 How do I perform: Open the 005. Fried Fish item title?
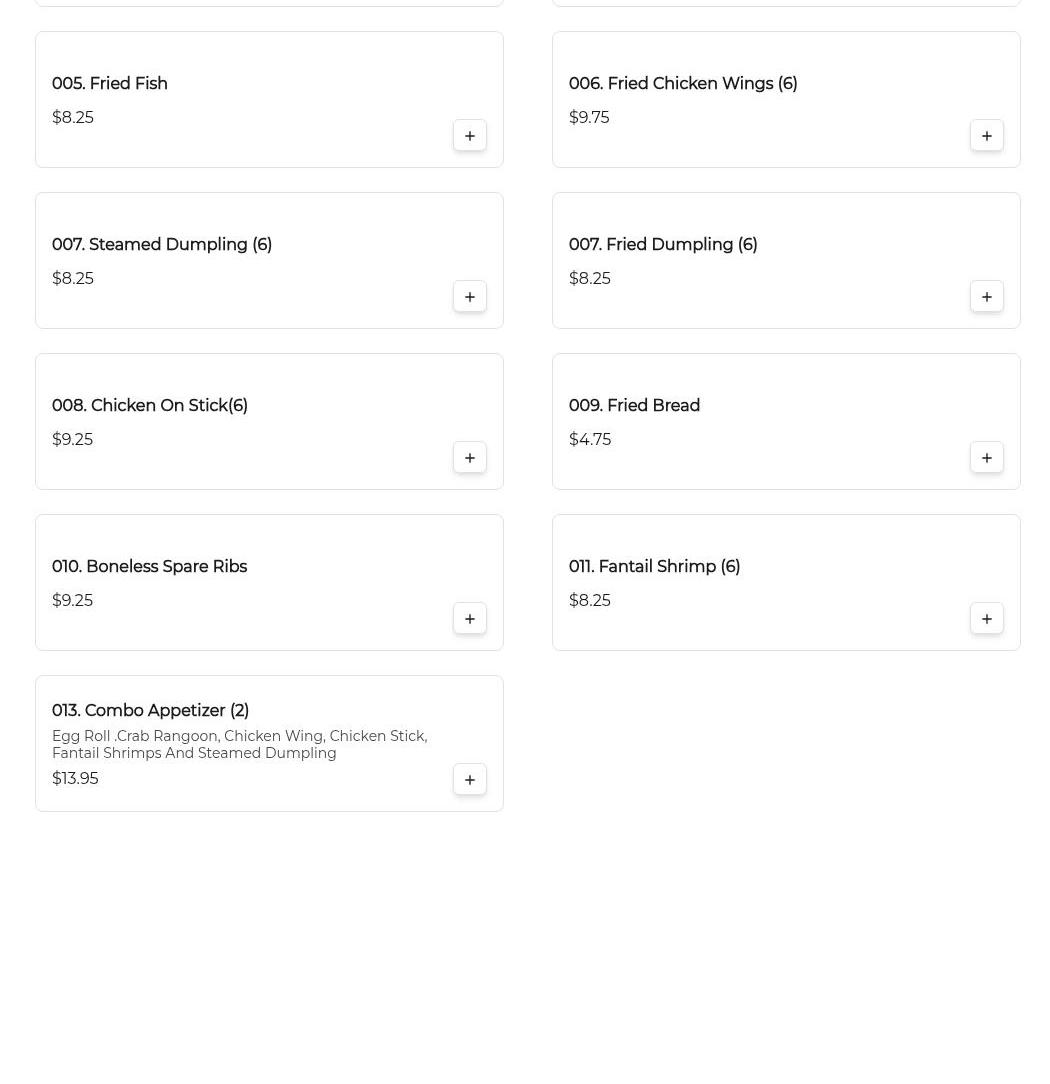(x=110, y=83)
